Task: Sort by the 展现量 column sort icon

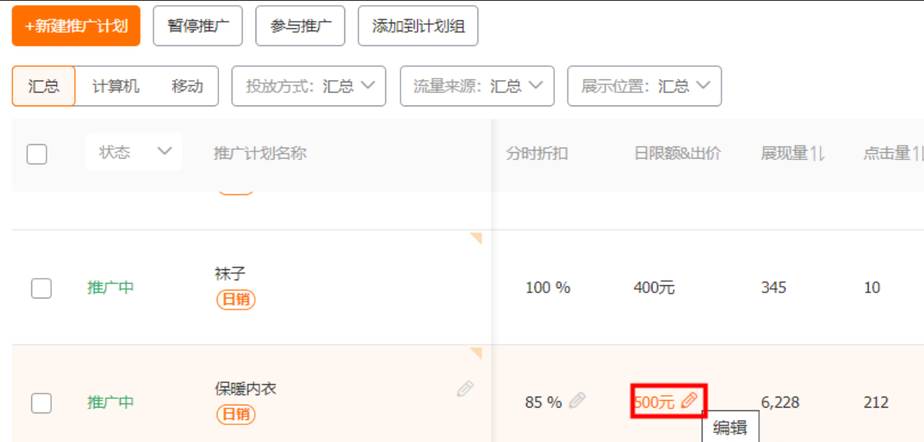Action: point(817,153)
